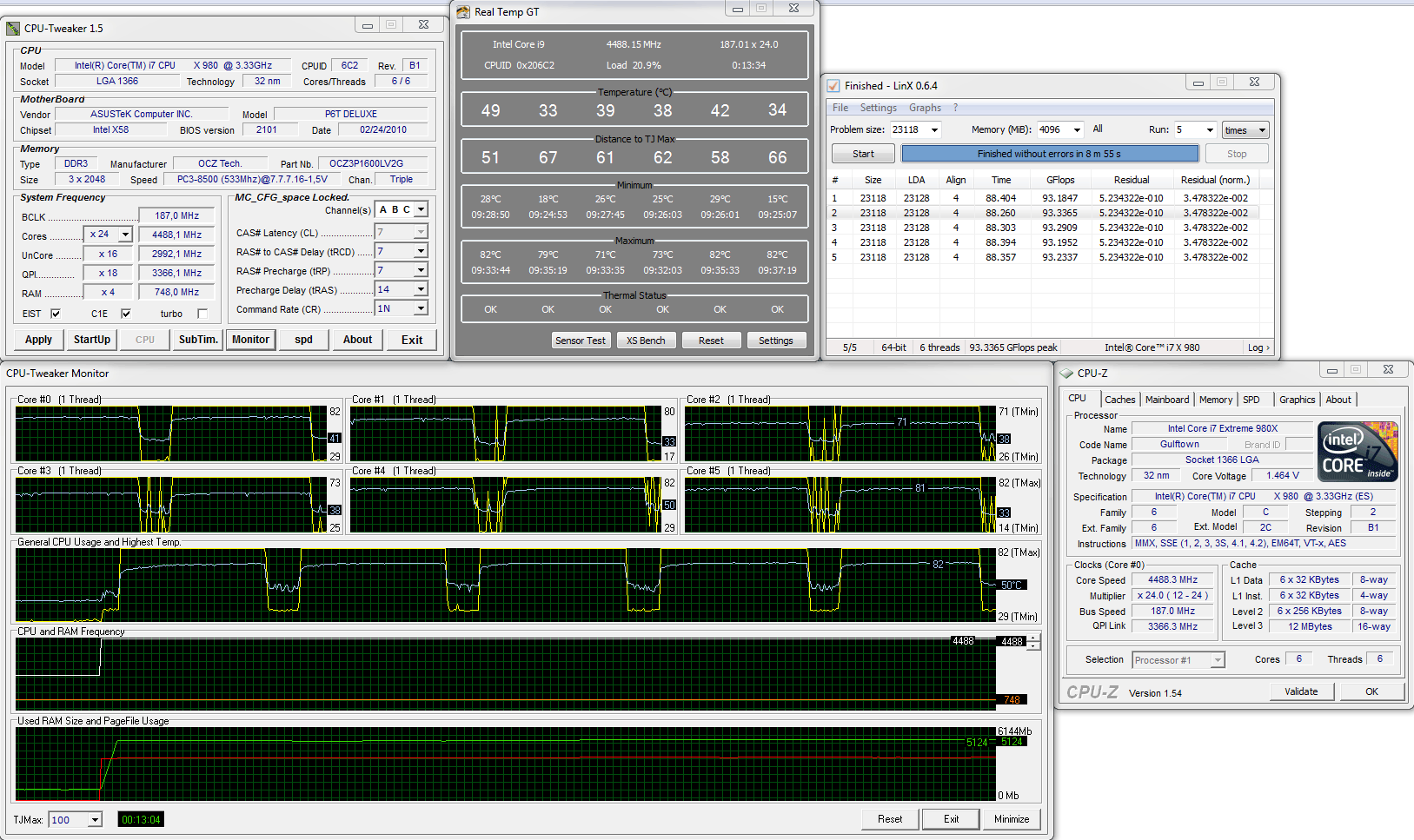Click the LinX GFlops column header
Viewport: 1414px width, 840px height.
(x=1060, y=180)
